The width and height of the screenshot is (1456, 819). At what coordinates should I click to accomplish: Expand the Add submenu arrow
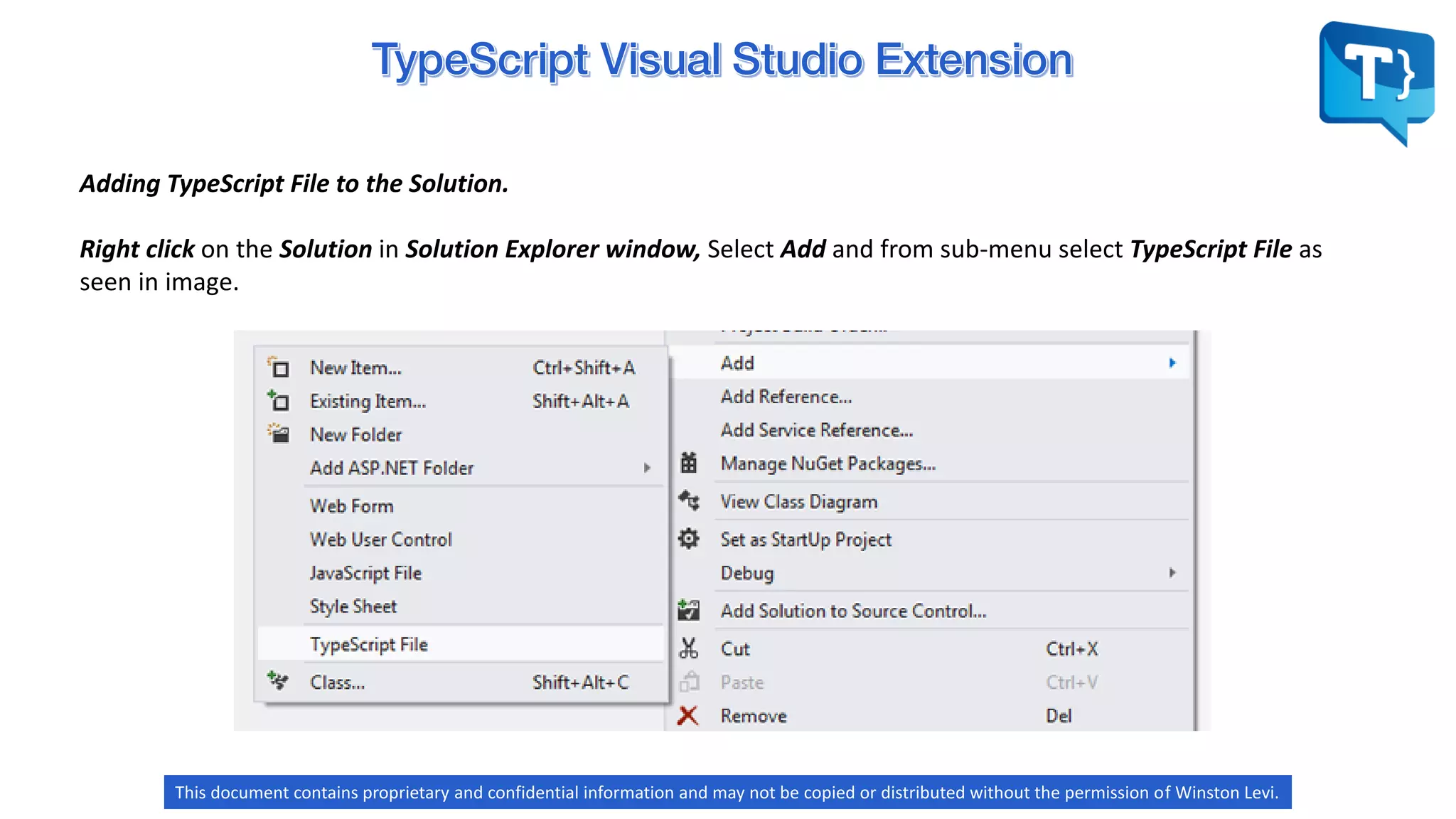click(x=1172, y=363)
